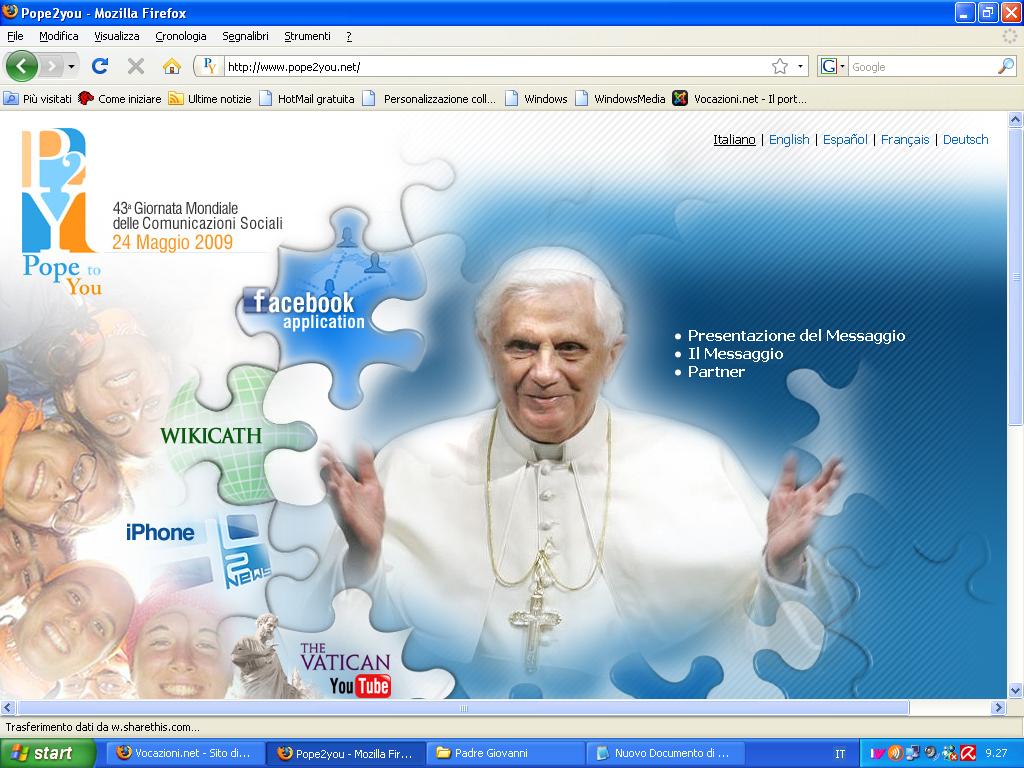Open Presentazione del Messaggio link
The image size is (1024, 768).
796,336
